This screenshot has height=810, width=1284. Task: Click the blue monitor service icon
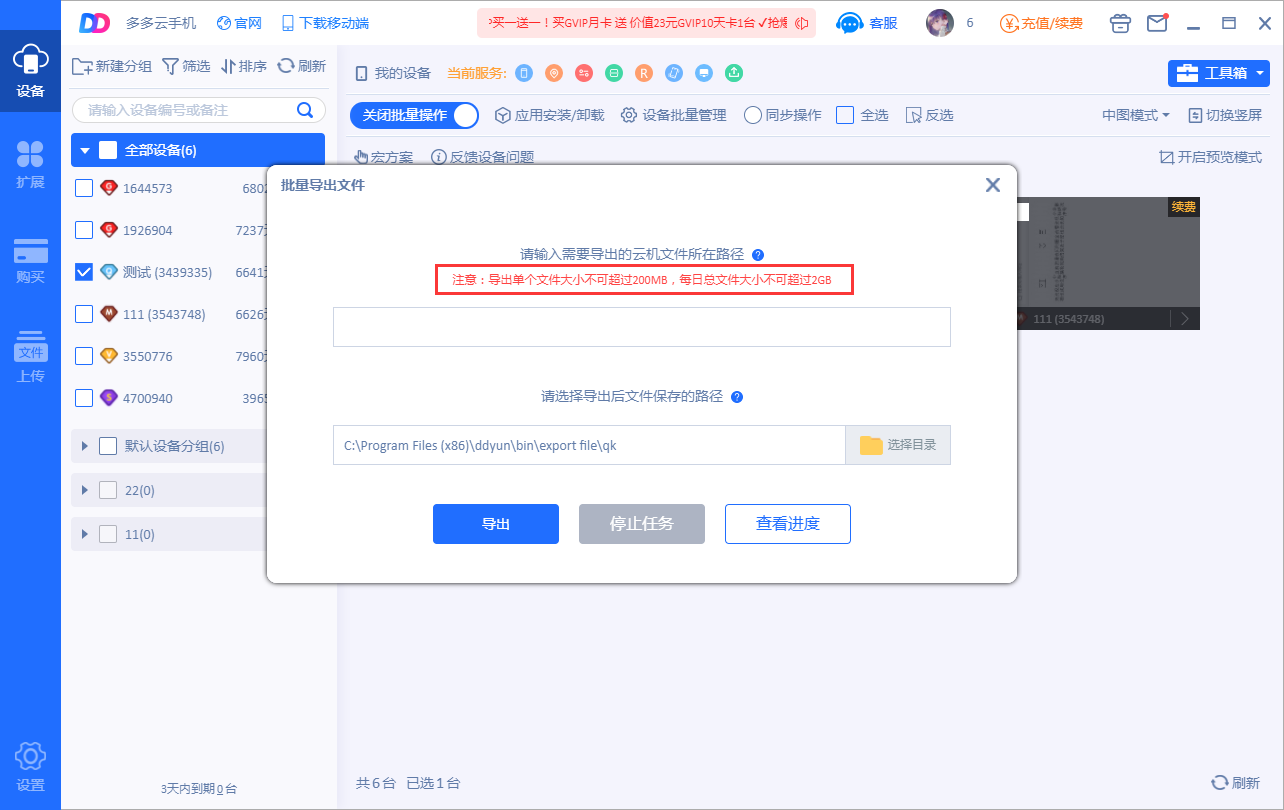pos(704,73)
